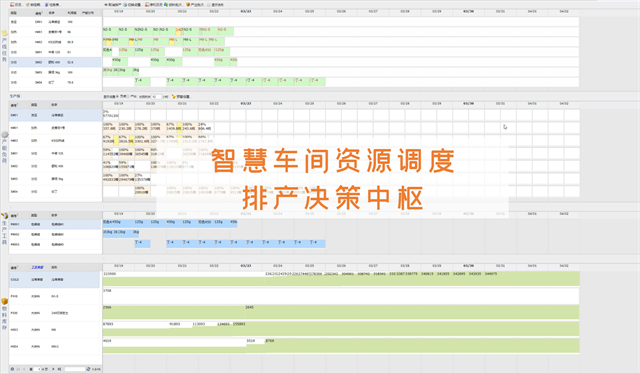Click the 24% load cell in H401 load row
640x374 pixels.
pos(206,127)
